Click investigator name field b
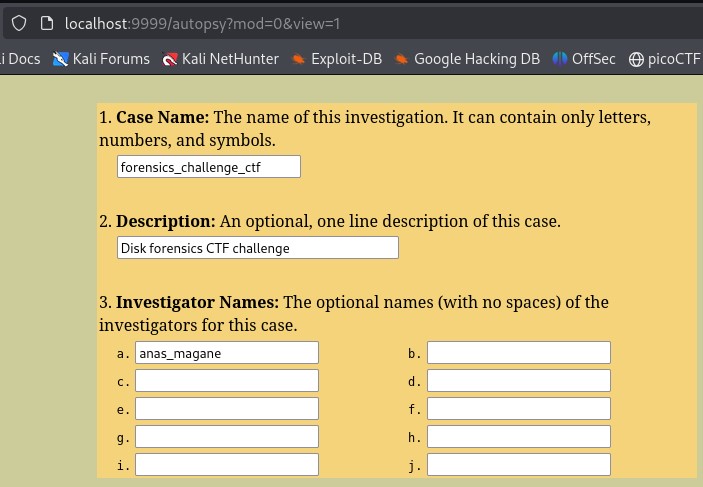 pyautogui.click(x=519, y=353)
